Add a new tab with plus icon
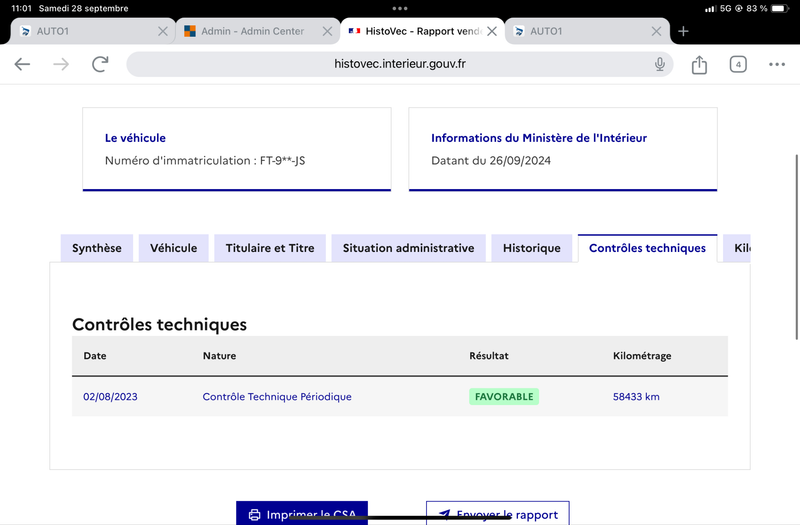This screenshot has width=800, height=525. [x=683, y=31]
